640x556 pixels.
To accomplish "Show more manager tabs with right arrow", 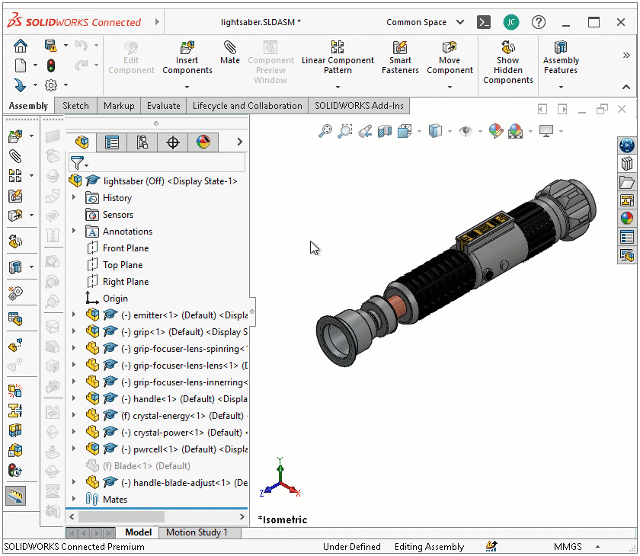I will [x=240, y=142].
